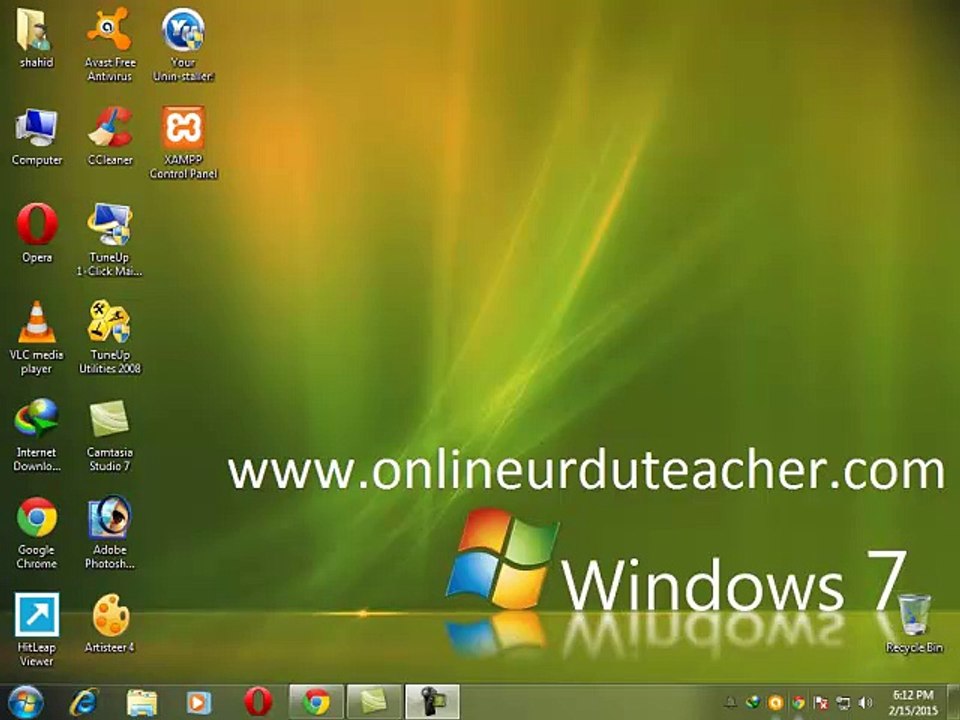Switch to Camtasia Recorder taskbar button

(432, 702)
